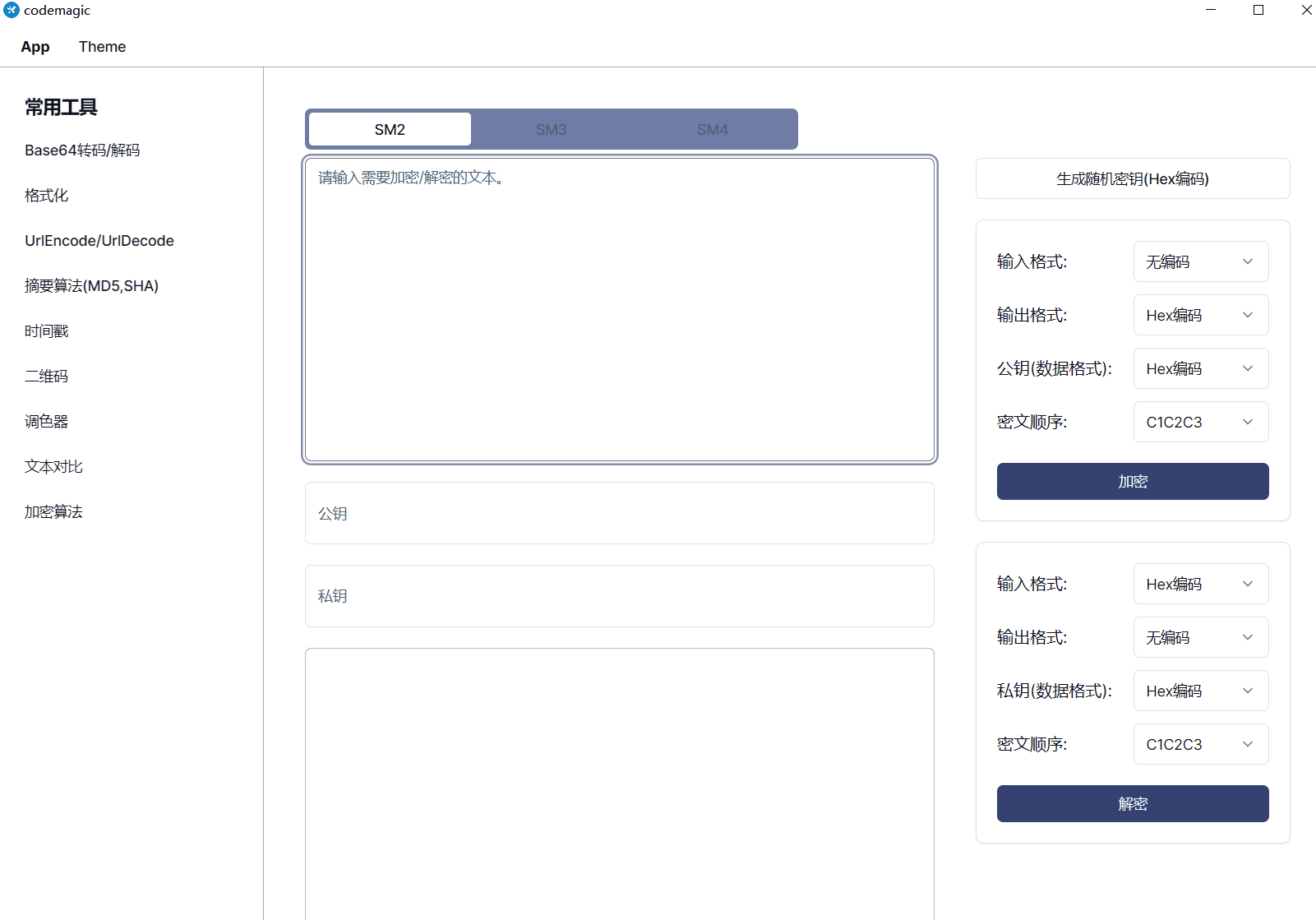Switch to the SM4 tab
Screen dimensions: 1316x920
pos(712,128)
